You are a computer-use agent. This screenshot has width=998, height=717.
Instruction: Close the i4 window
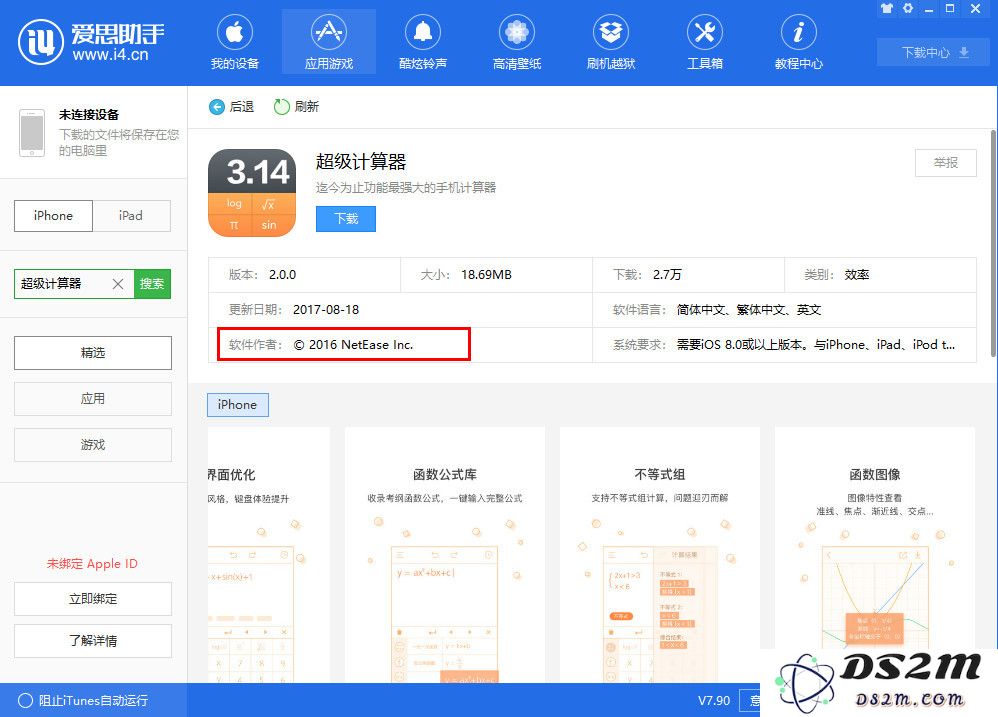pos(976,8)
